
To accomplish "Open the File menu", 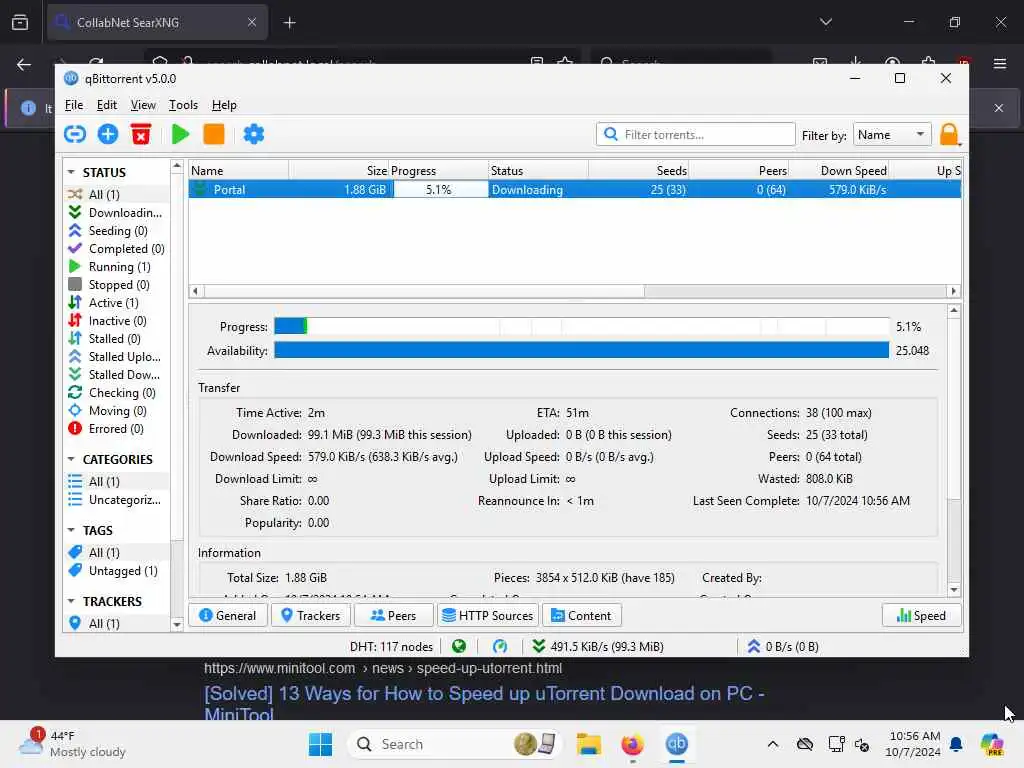I will [74, 105].
